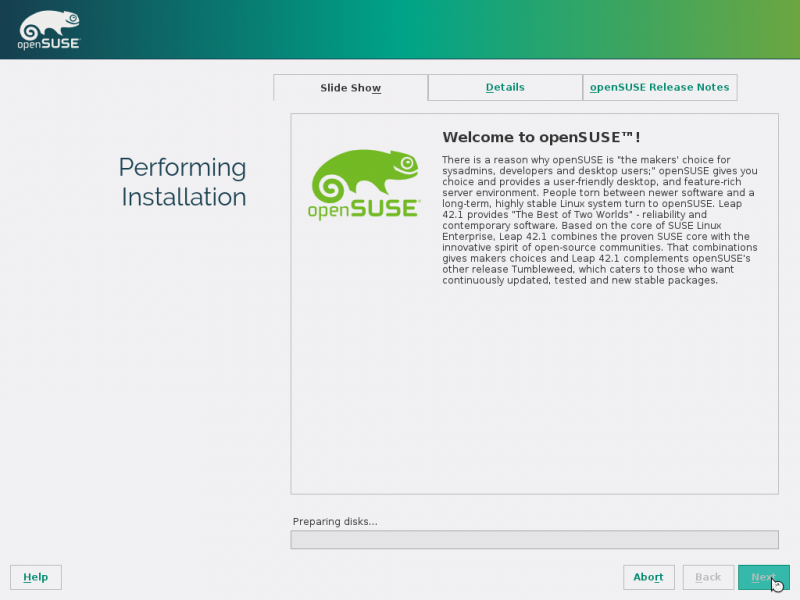Click the Next button
The image size is (800, 600).
763,577
